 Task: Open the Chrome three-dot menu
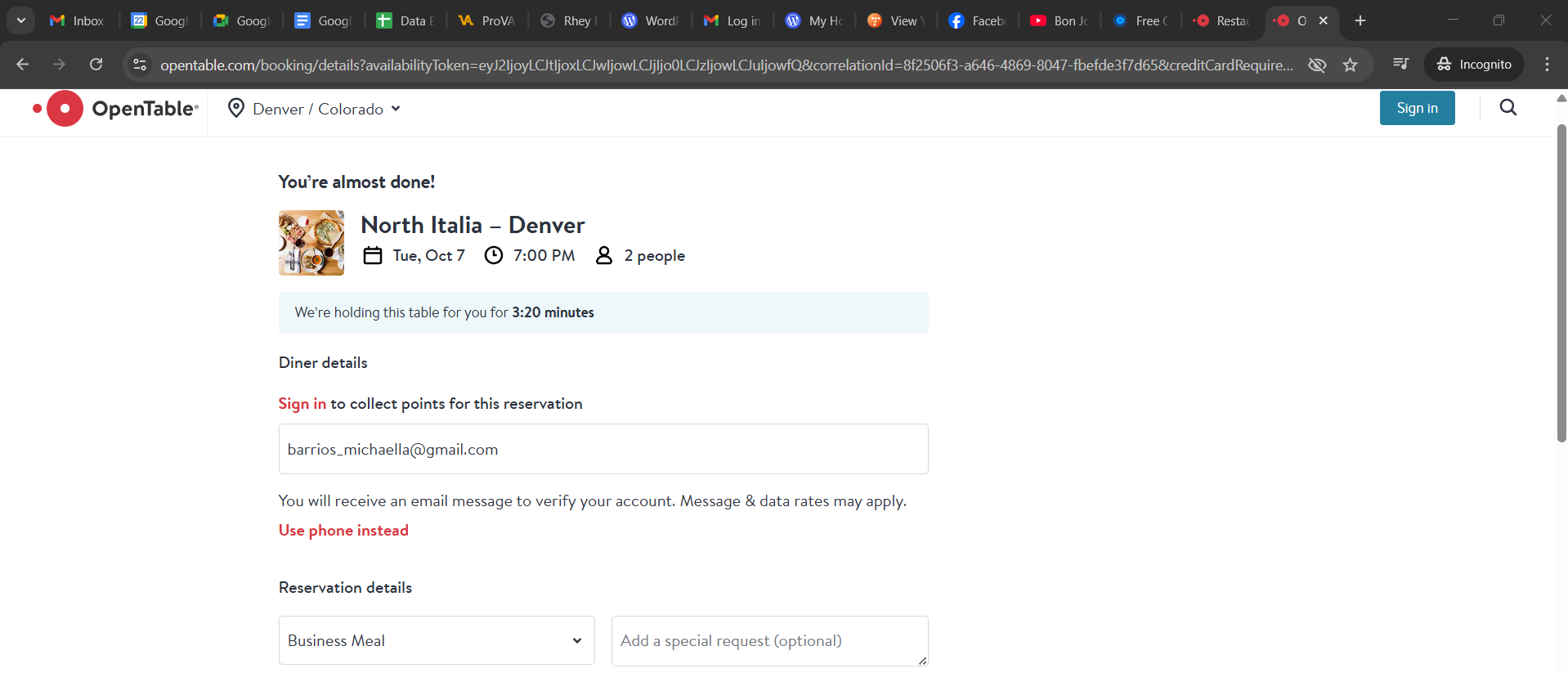coord(1547,64)
